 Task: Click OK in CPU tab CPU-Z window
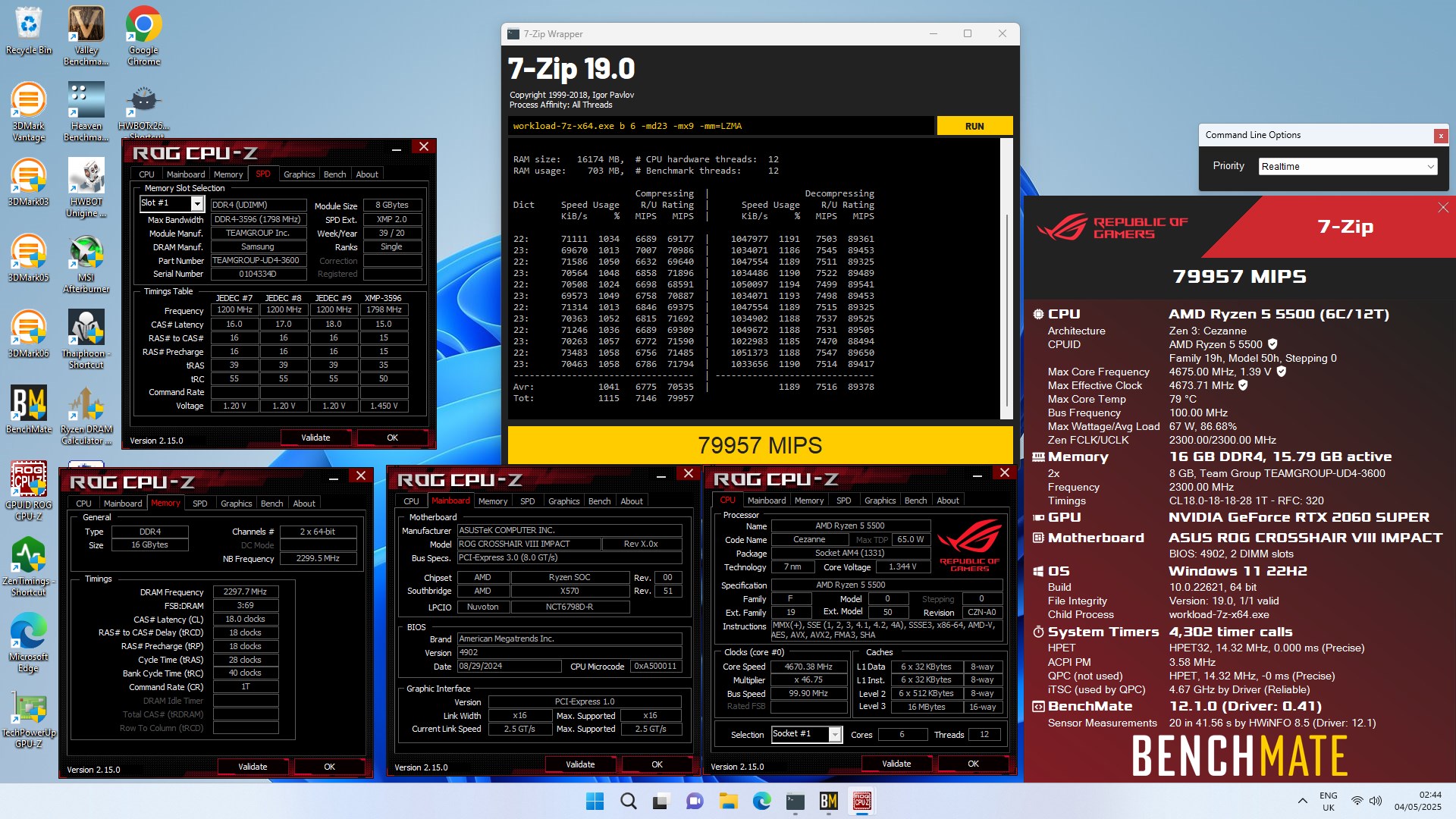tap(973, 764)
